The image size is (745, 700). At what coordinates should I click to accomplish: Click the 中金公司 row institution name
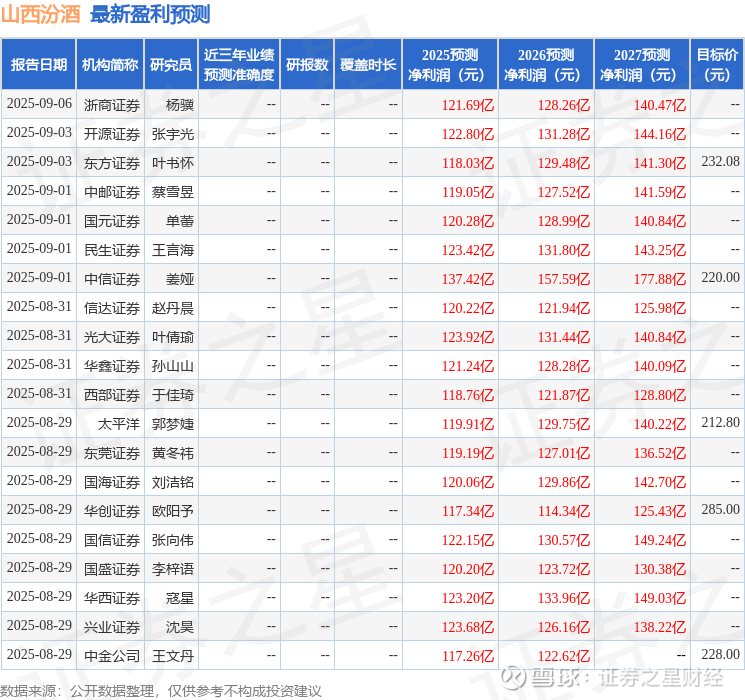click(112, 656)
